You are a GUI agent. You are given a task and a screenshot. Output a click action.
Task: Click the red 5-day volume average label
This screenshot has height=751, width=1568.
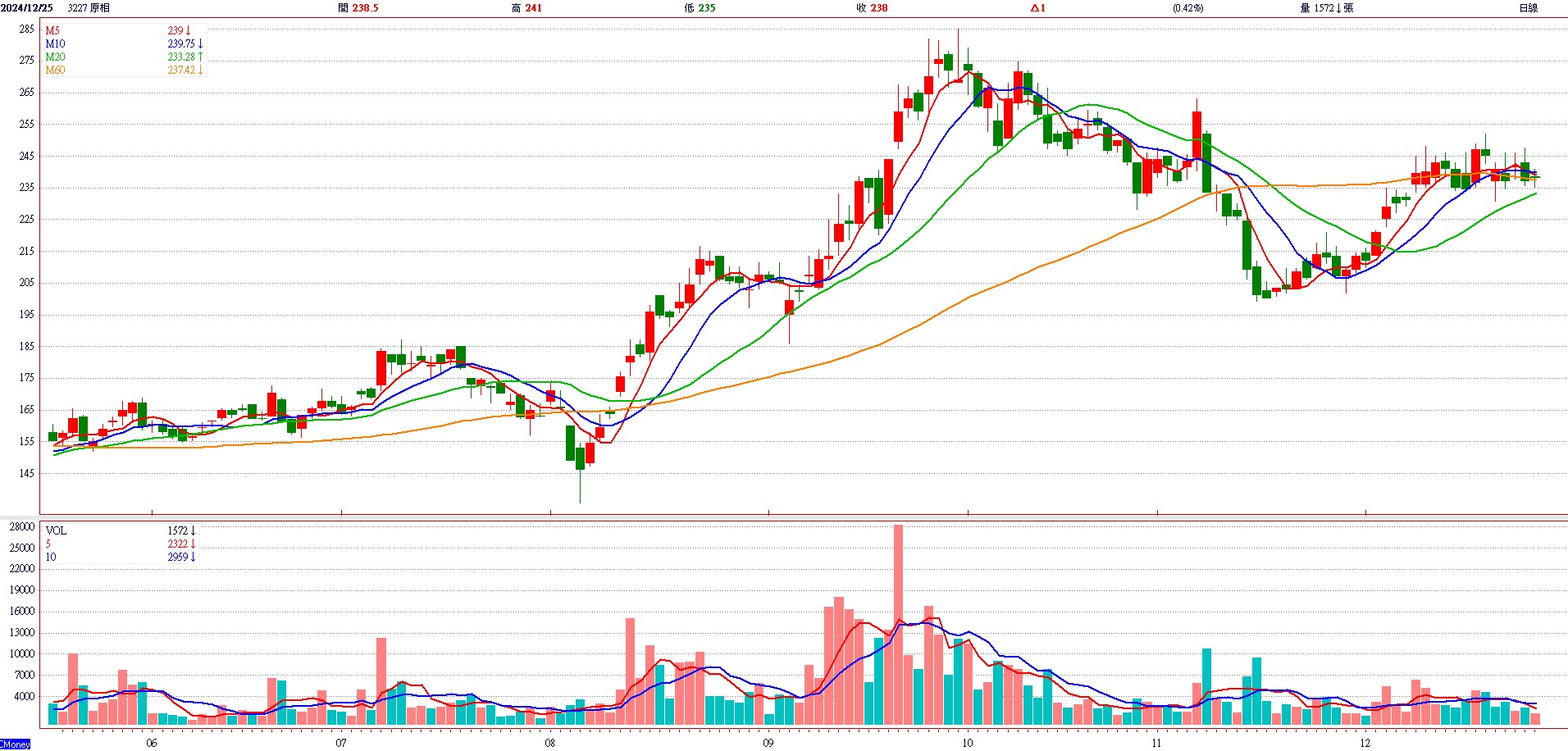click(48, 544)
